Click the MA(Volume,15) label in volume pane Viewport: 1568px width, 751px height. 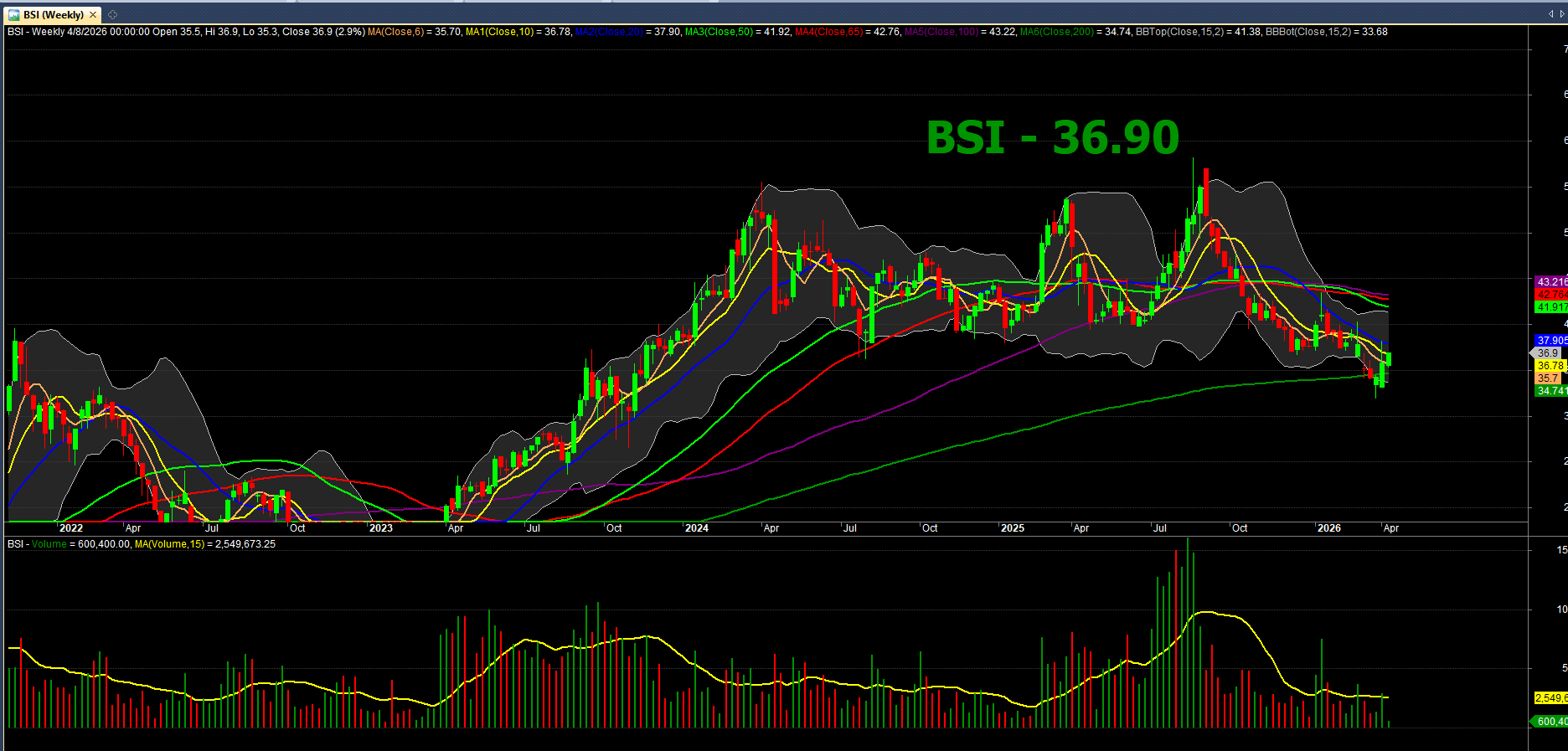tap(169, 544)
